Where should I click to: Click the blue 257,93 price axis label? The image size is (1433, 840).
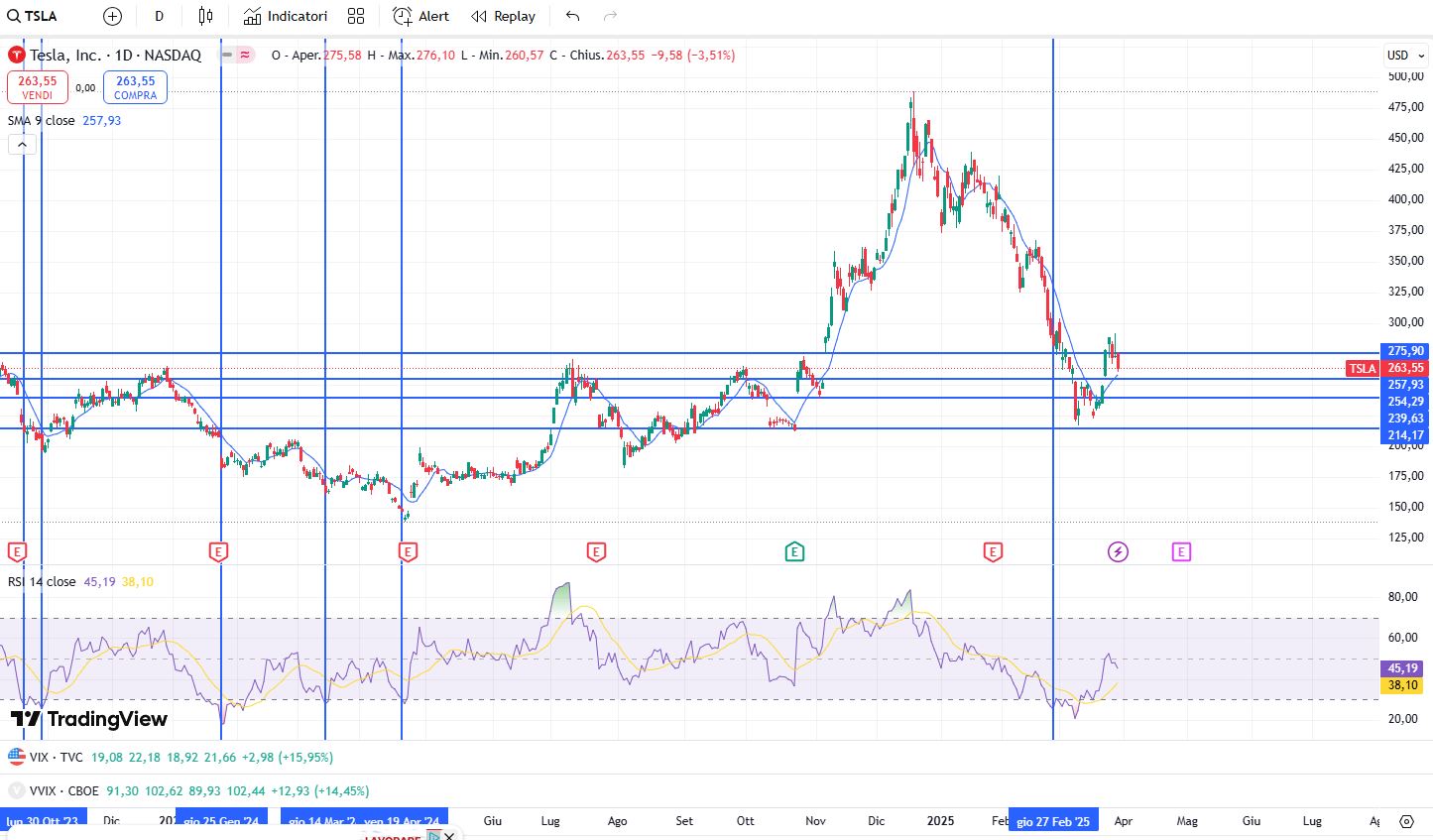[x=1405, y=385]
